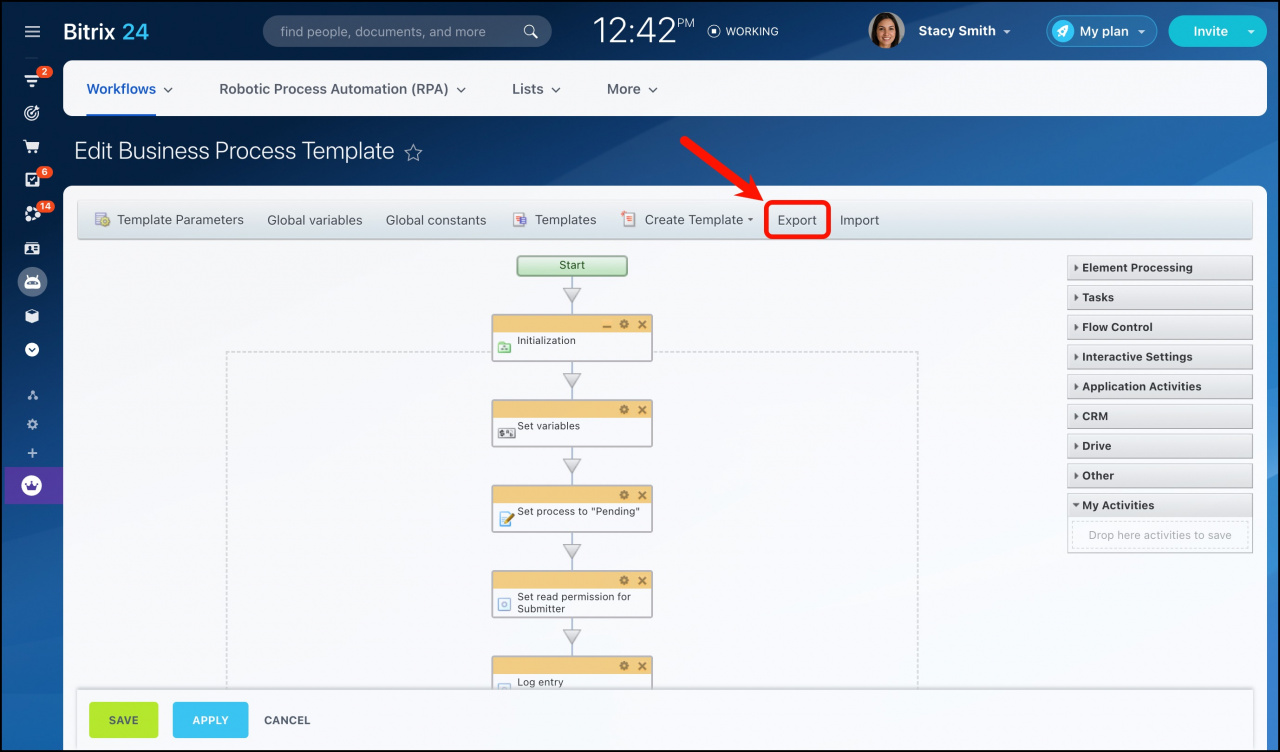Open gear on Set process to Pending block
1280x752 pixels.
(x=624, y=495)
